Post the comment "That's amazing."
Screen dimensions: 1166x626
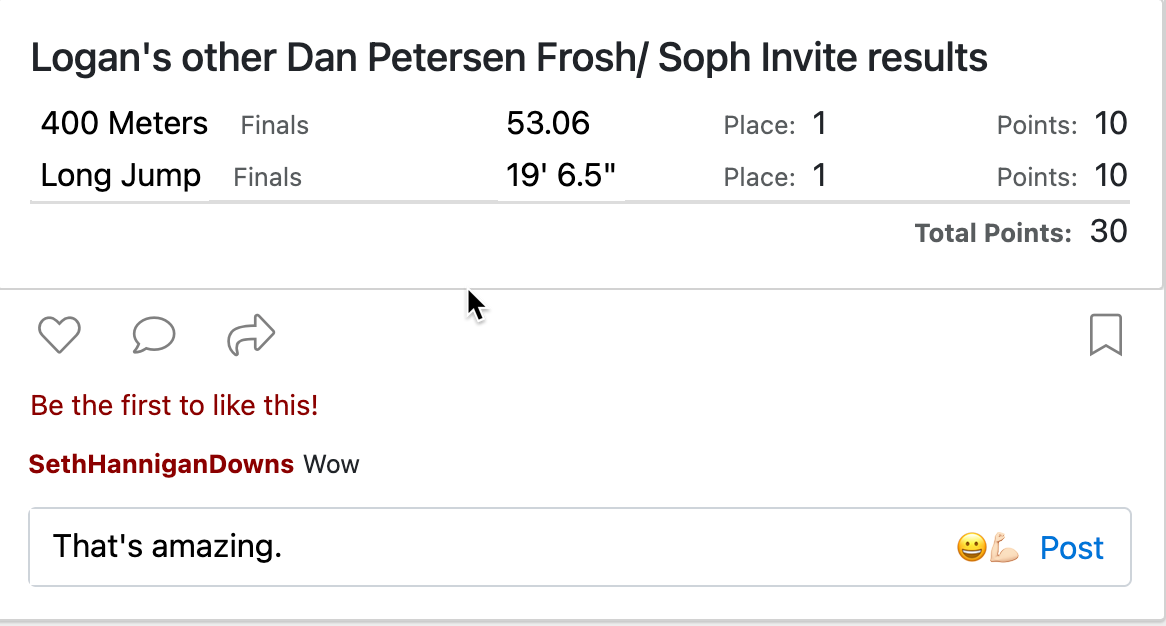1072,548
